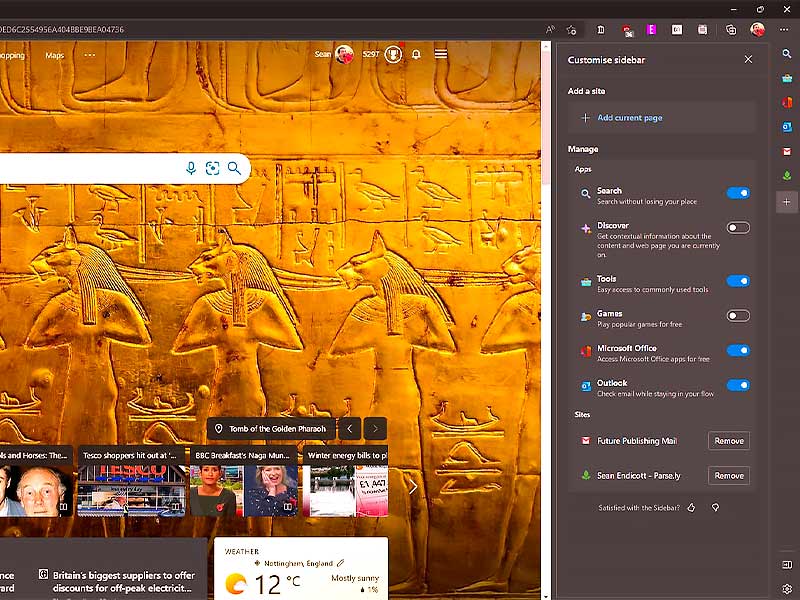Add this page to favourites star icon
800x600 pixels.
[571, 30]
